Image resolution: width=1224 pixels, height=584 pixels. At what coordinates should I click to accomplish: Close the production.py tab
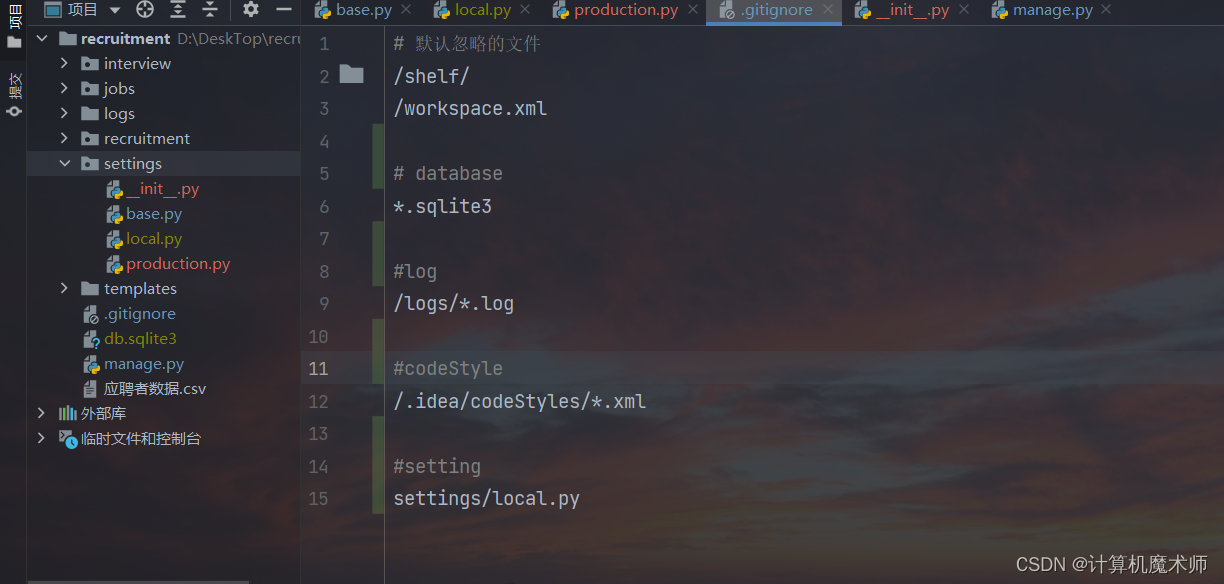pyautogui.click(x=692, y=10)
